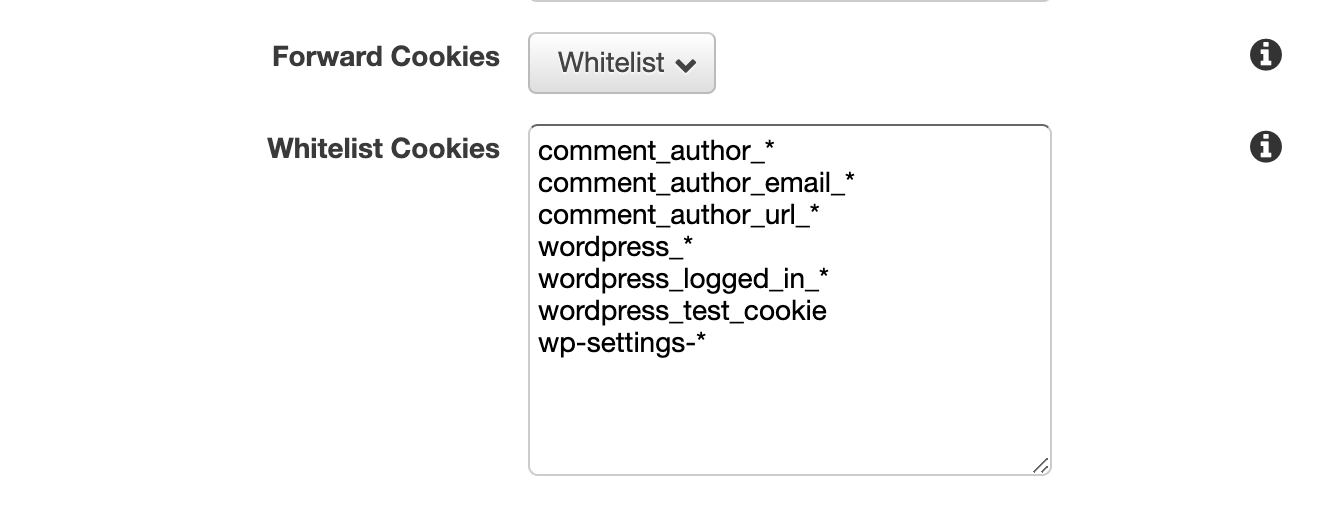Click the wordpress_logged_in_* entry
This screenshot has width=1336, height=512.
[683, 279]
